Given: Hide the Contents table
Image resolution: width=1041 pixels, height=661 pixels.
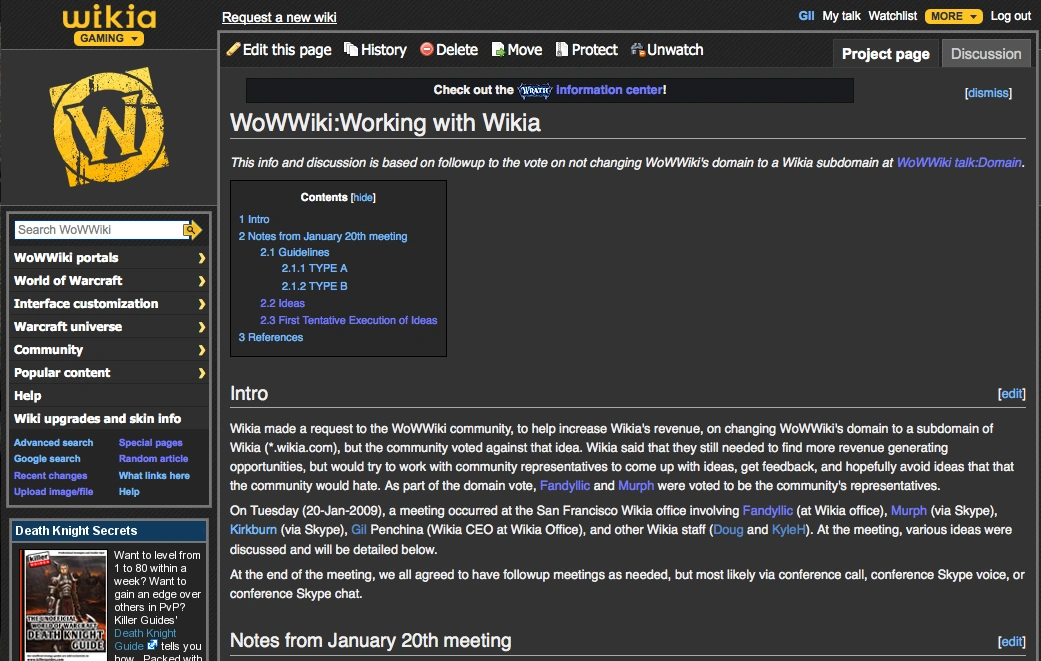Looking at the screenshot, I should click(x=362, y=198).
